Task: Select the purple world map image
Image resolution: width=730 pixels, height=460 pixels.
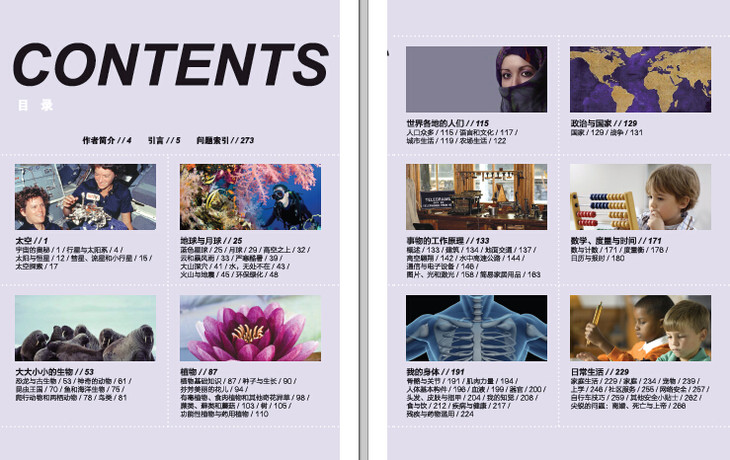Action: (640, 79)
